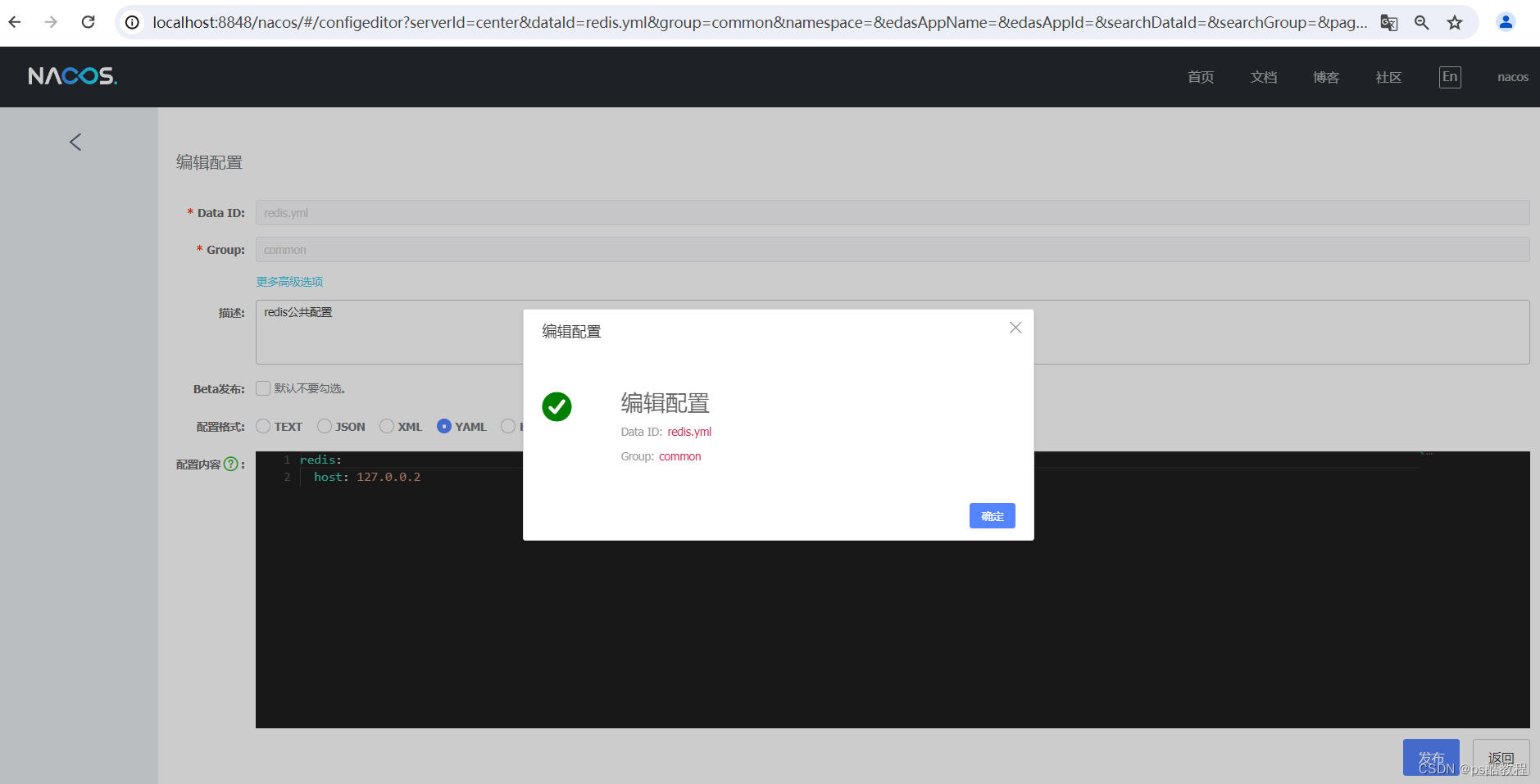
Task: Open the browser profile avatar
Action: [1506, 22]
